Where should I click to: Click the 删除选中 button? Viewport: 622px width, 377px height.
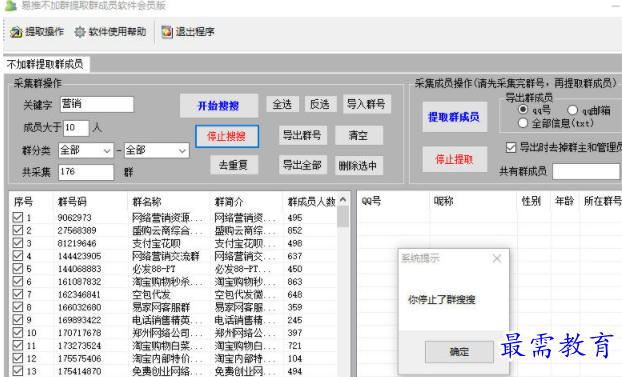pos(359,165)
